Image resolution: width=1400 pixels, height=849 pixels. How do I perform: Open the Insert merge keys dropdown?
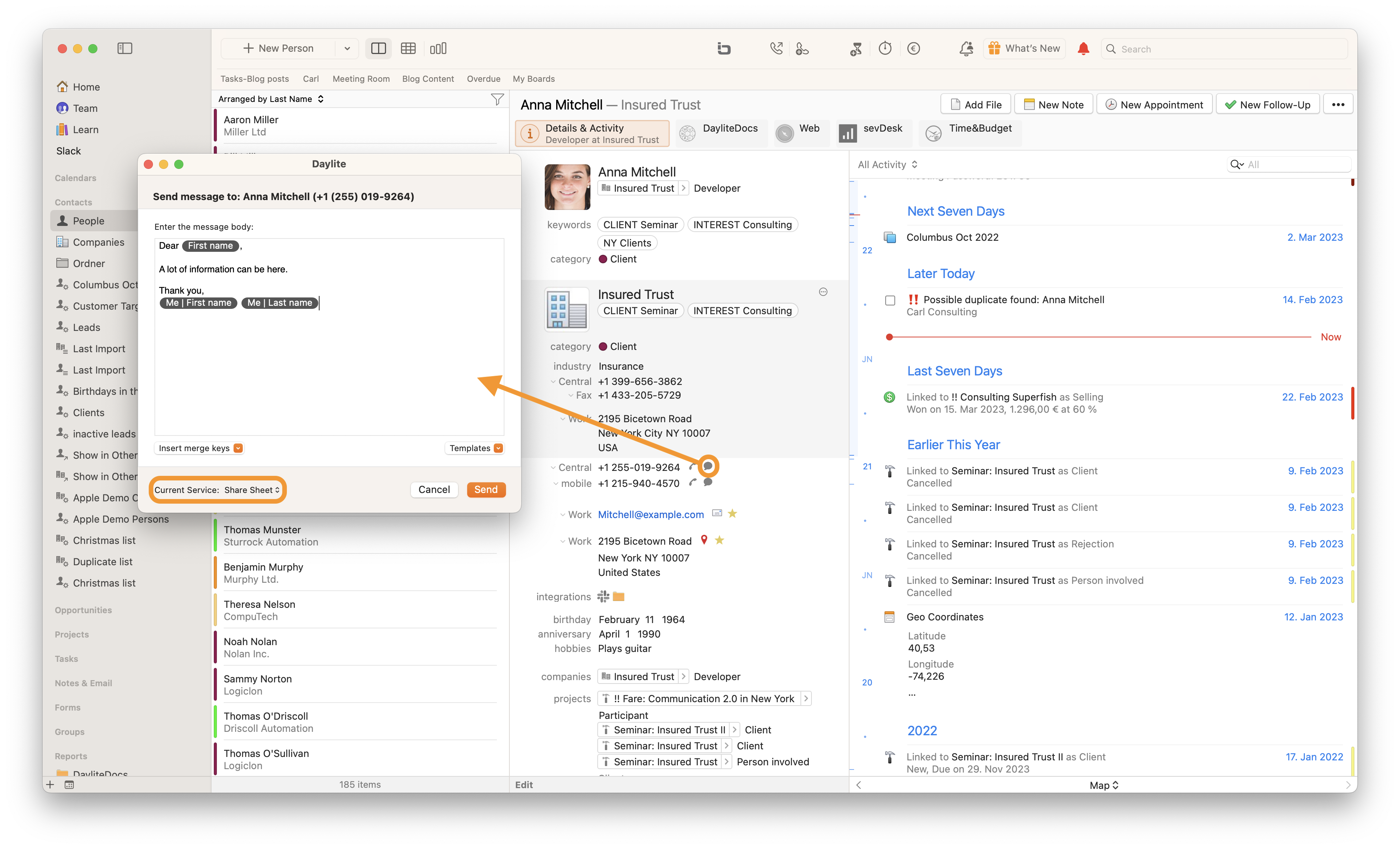(200, 448)
